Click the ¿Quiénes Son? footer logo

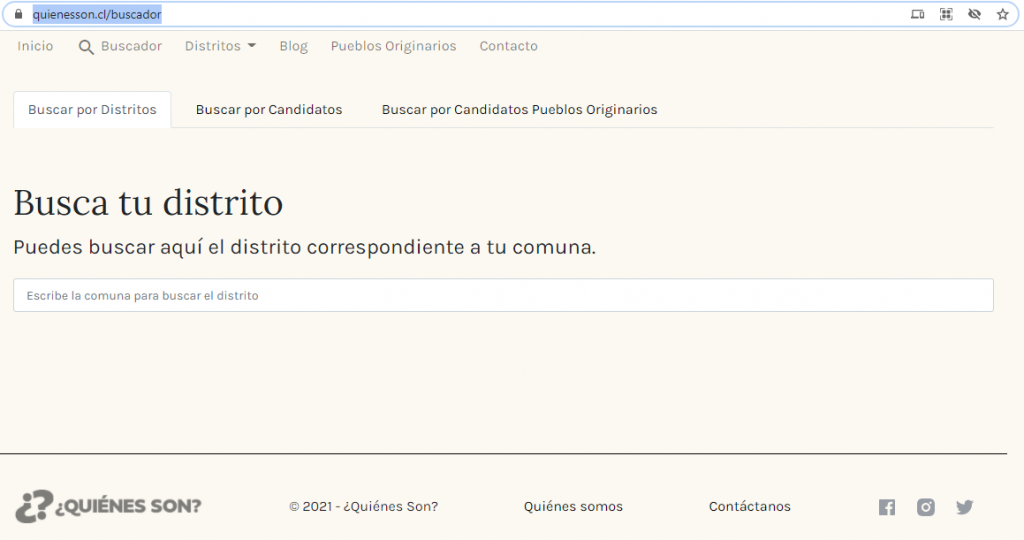(x=108, y=506)
